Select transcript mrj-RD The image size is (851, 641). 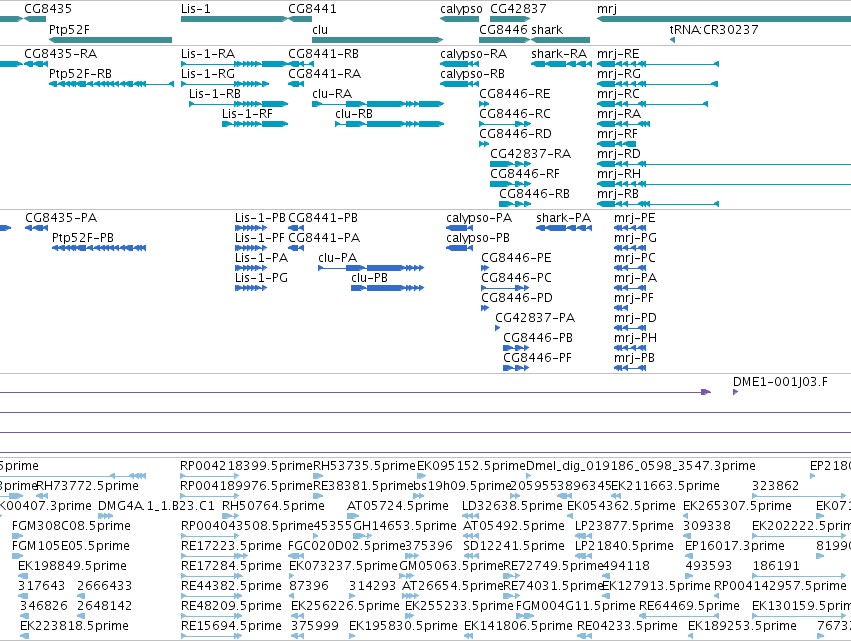[724, 163]
